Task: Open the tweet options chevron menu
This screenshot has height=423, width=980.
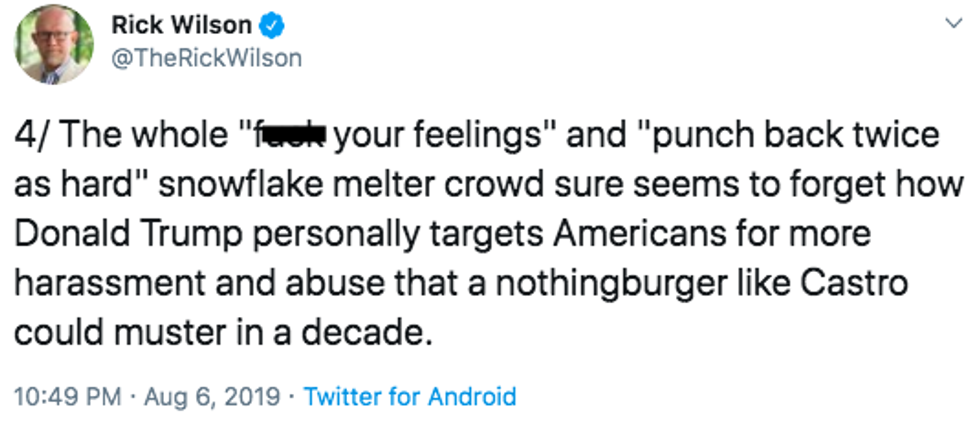Action: click(x=950, y=23)
